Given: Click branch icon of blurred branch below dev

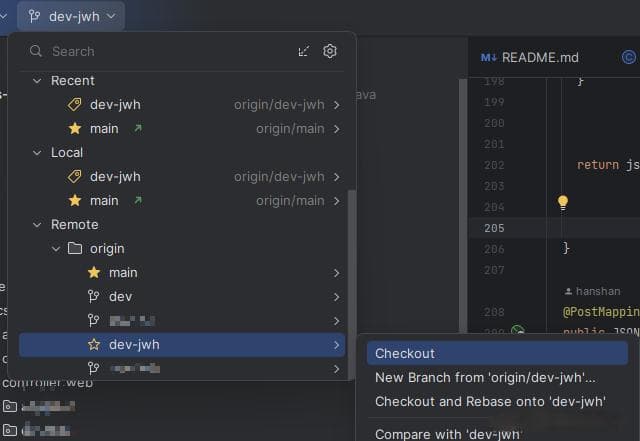Looking at the screenshot, I should [x=93, y=321].
